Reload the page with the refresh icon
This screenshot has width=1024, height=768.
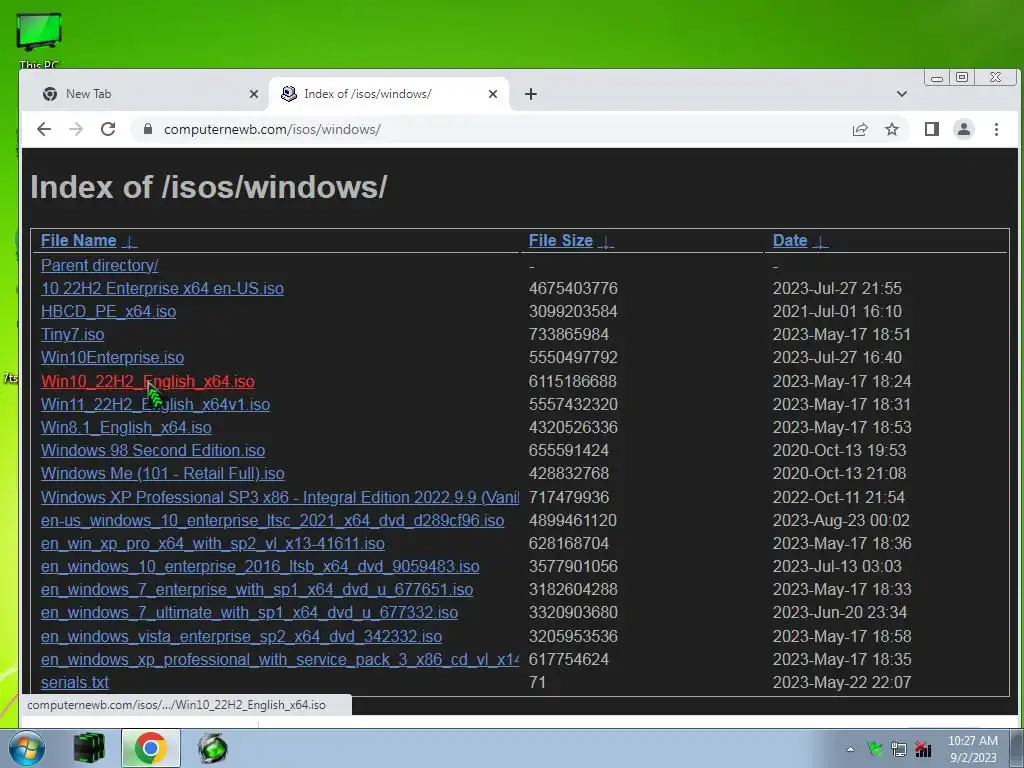point(108,129)
